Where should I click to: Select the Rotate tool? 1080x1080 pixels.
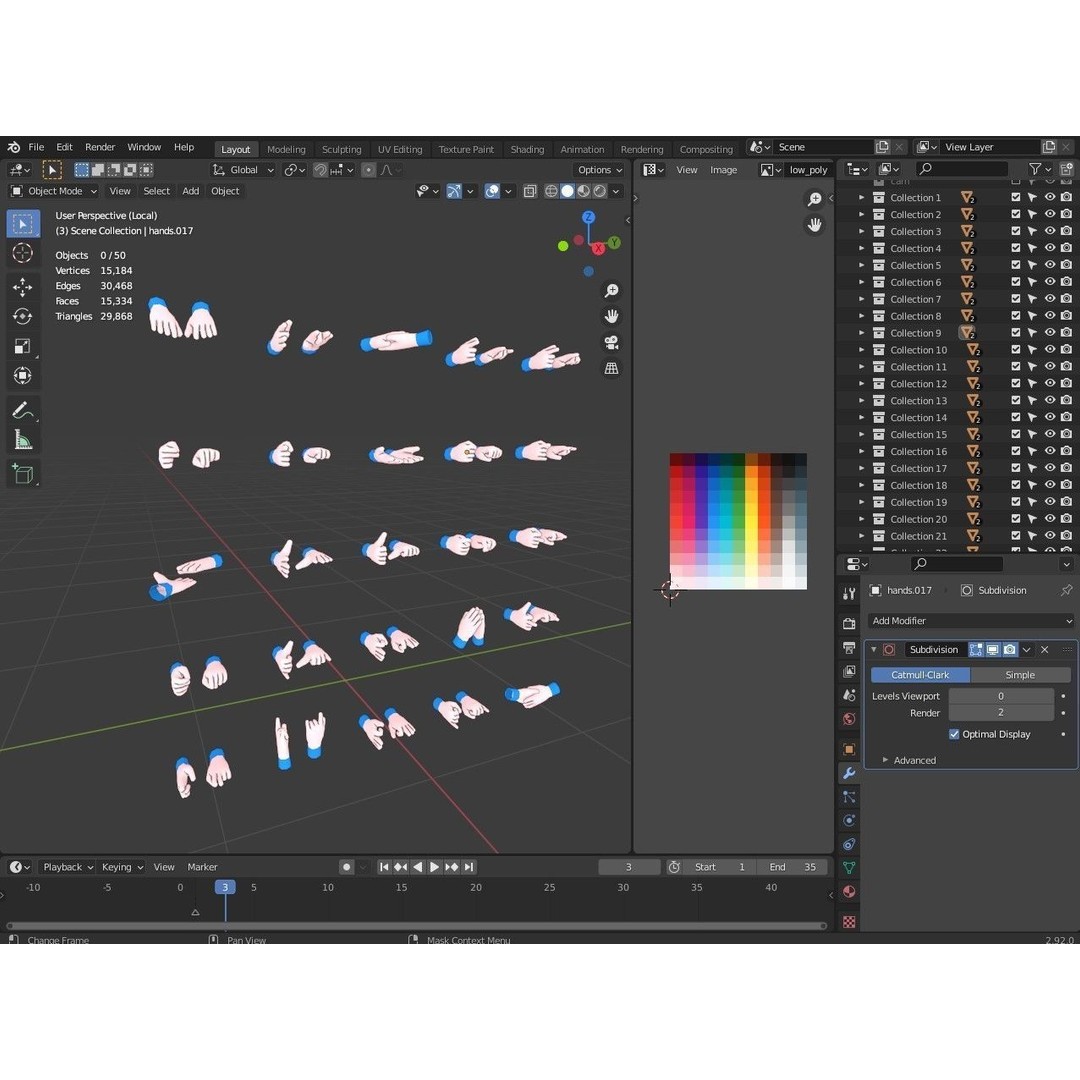pos(23,316)
